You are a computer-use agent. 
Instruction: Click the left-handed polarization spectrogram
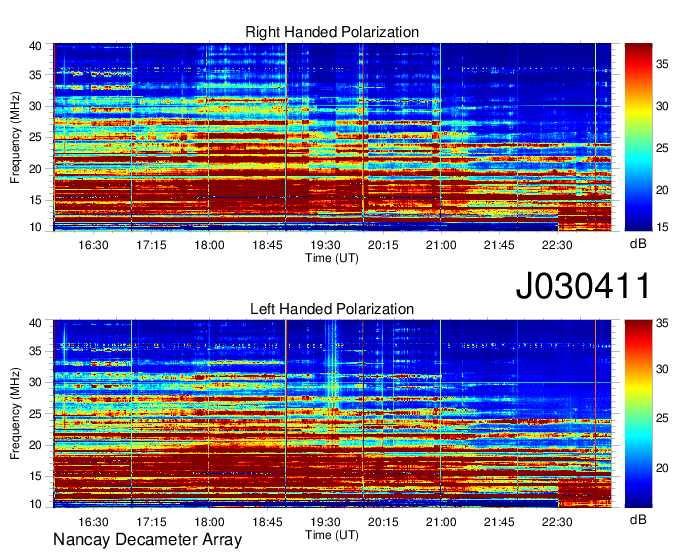click(x=332, y=414)
